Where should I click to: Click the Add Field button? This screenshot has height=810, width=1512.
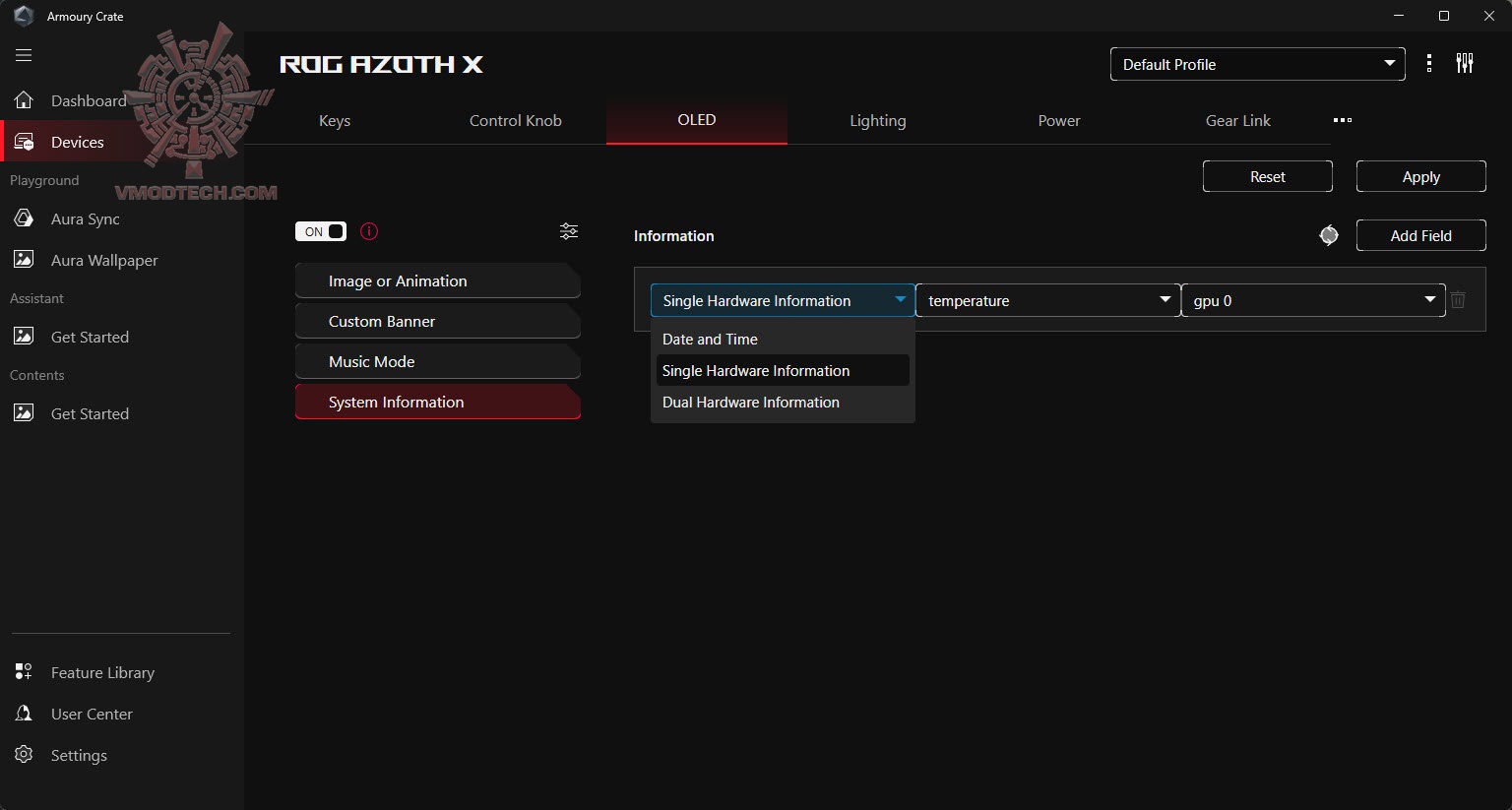pos(1421,235)
